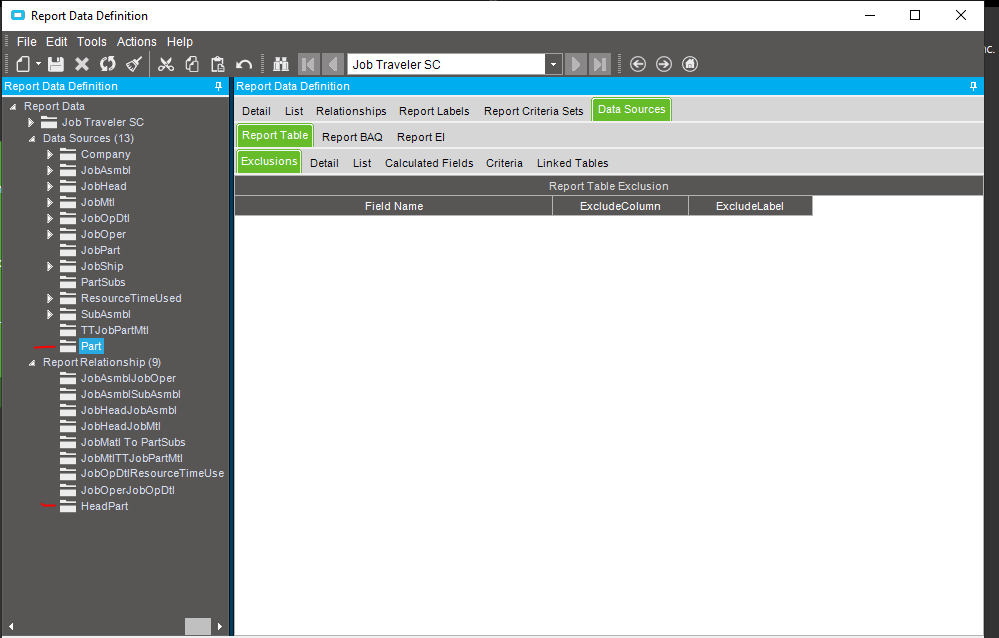Select the Part data source item
The width and height of the screenshot is (999, 638).
click(x=91, y=346)
